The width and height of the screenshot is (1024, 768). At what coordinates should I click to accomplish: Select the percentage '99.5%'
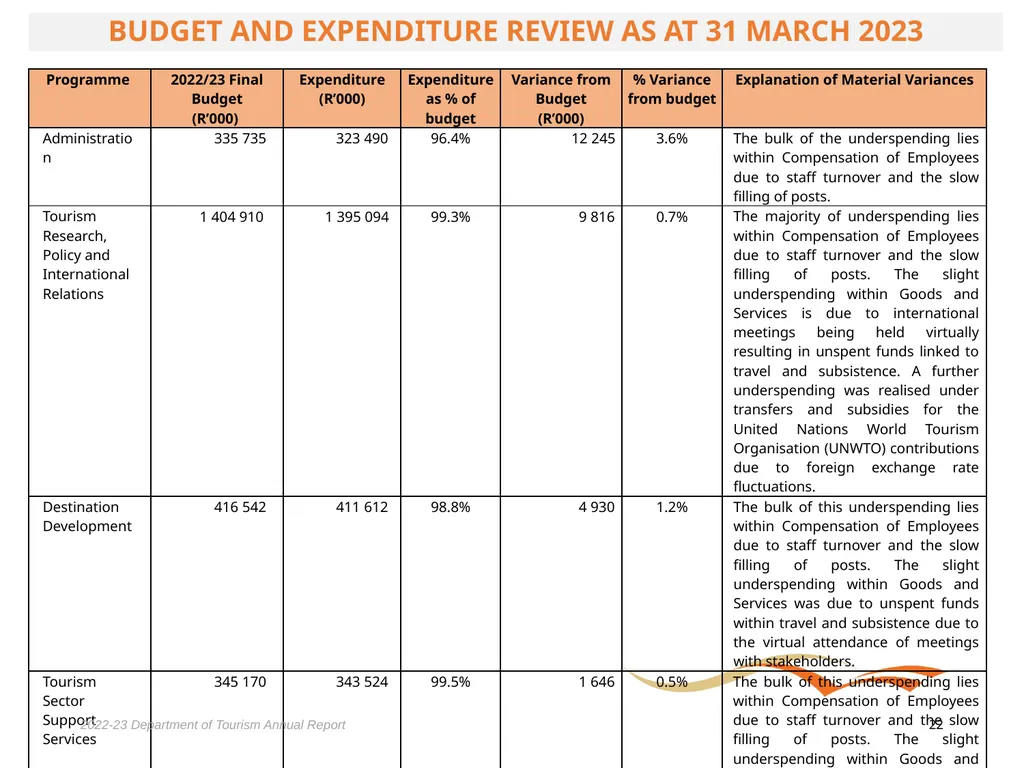(450, 682)
